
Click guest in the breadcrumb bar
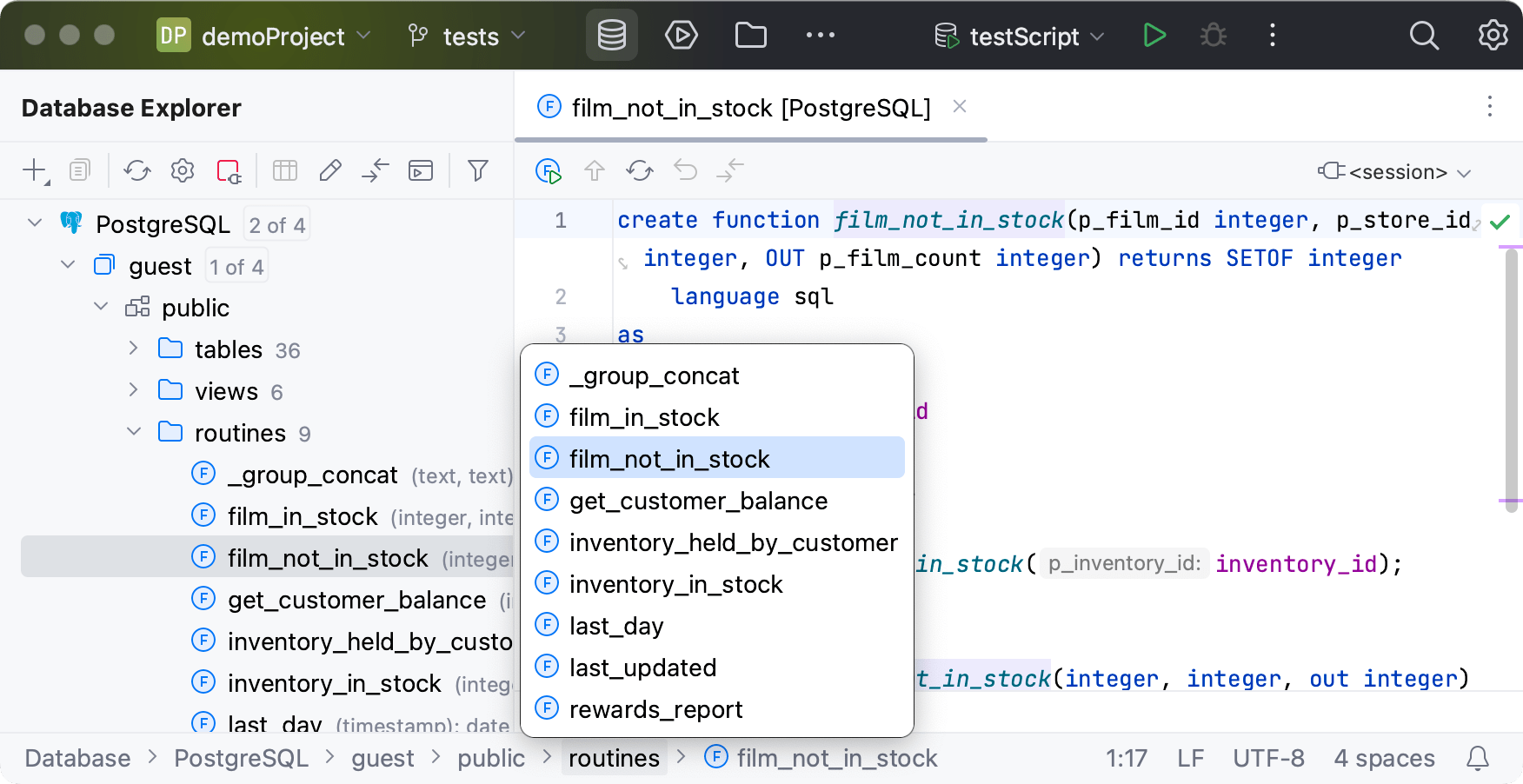(x=382, y=759)
